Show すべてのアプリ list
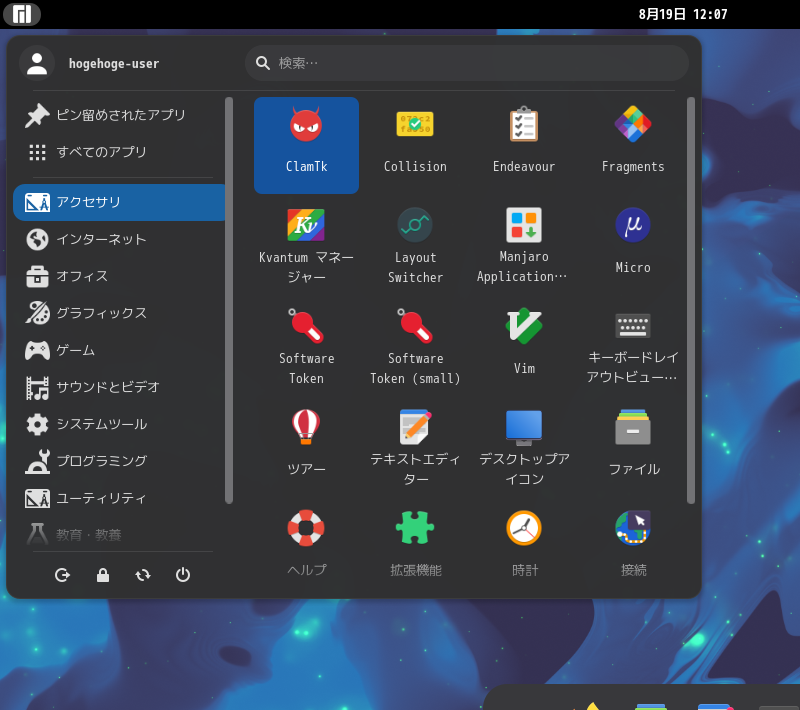 click(x=119, y=152)
